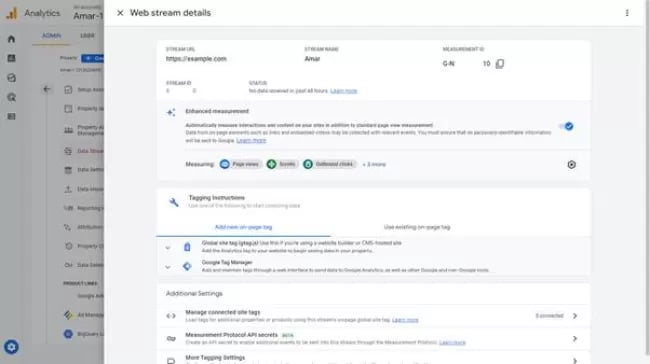Open Learn more in Measurement Protocol row
Screen dimensions: 650x364
452,342
